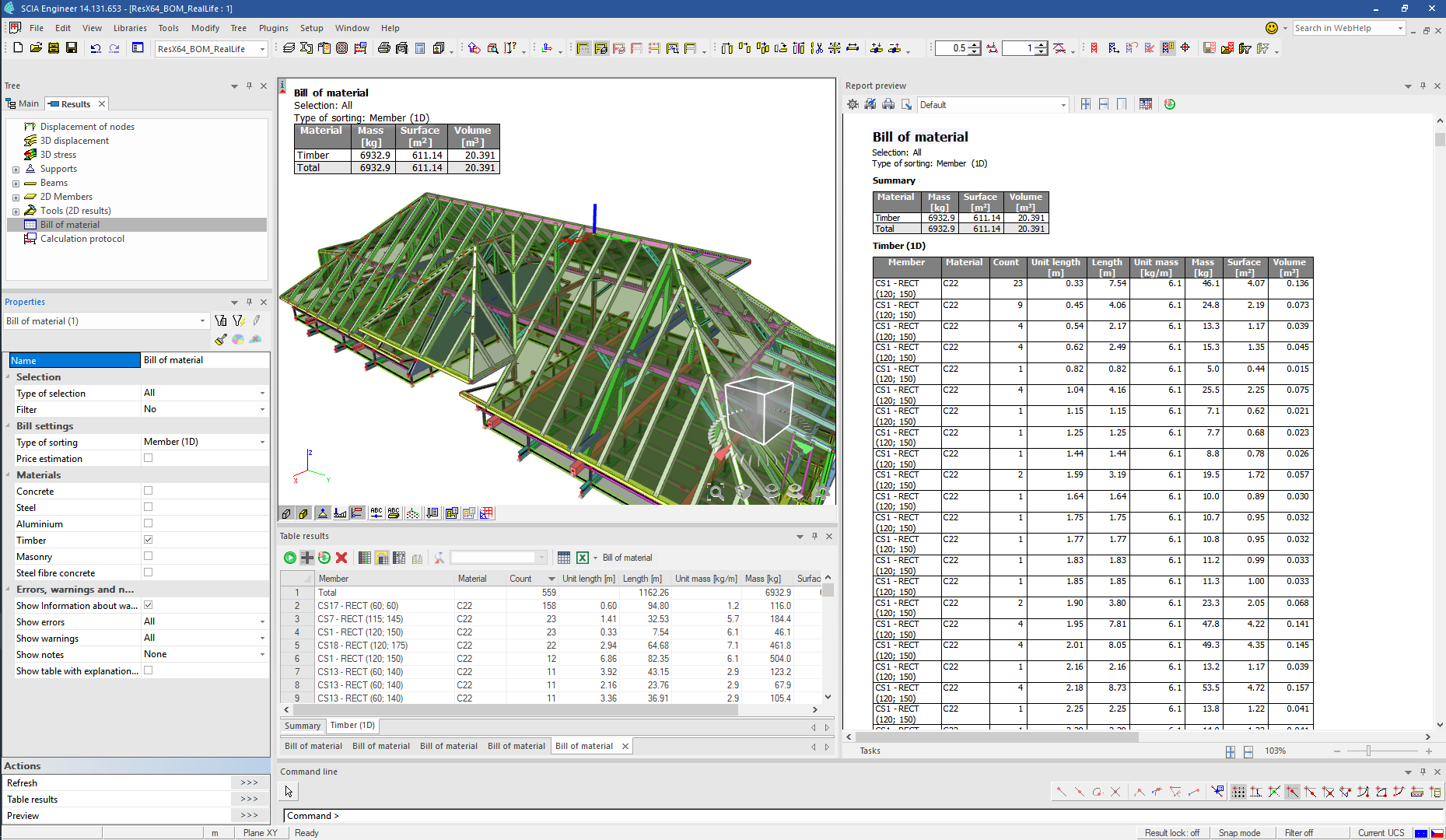Enable the Steel material checkbox
The image size is (1446, 840).
[148, 507]
